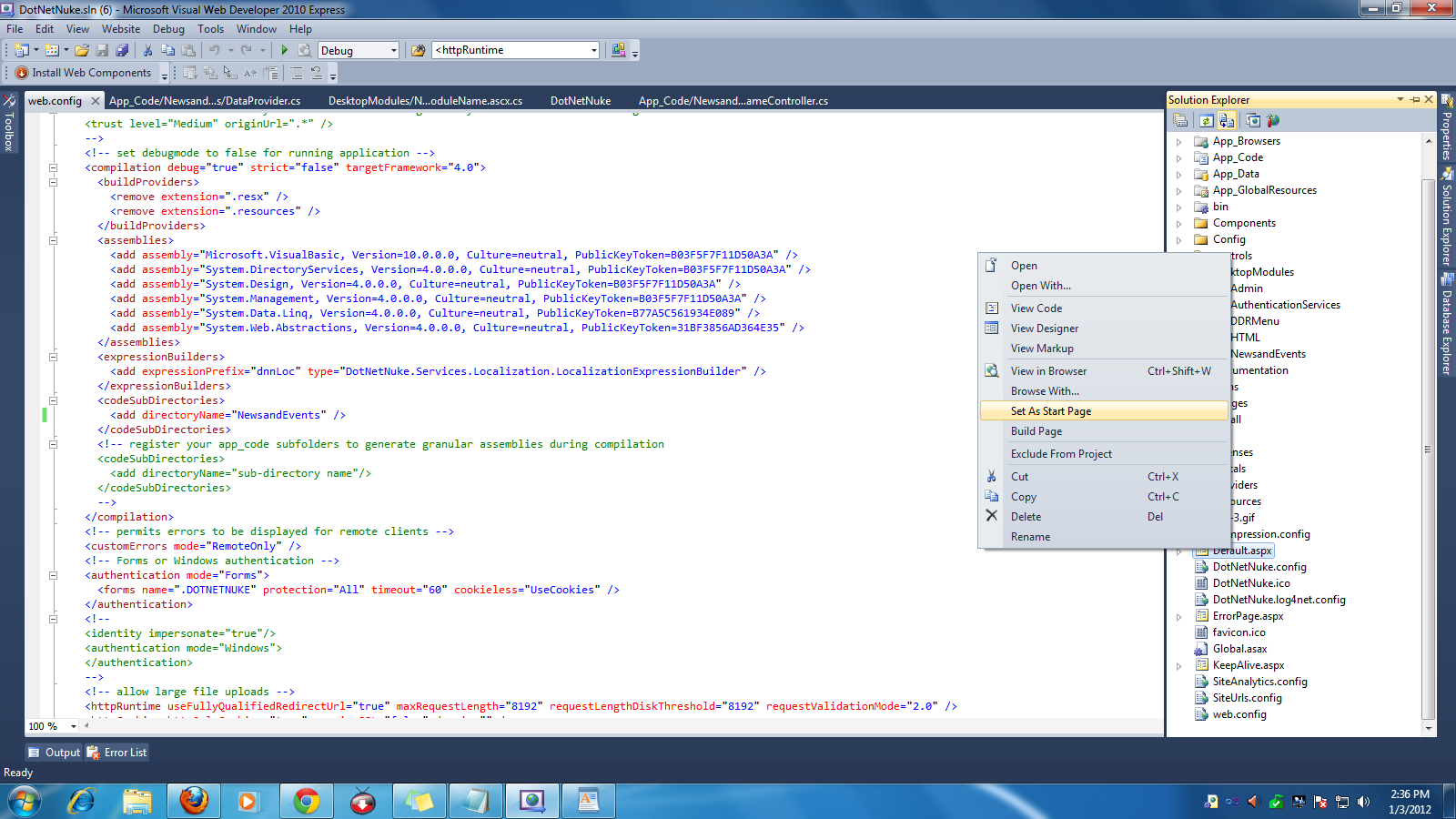The image size is (1456, 819).
Task: Click the Nest Related Files icon
Action: coord(1227,120)
